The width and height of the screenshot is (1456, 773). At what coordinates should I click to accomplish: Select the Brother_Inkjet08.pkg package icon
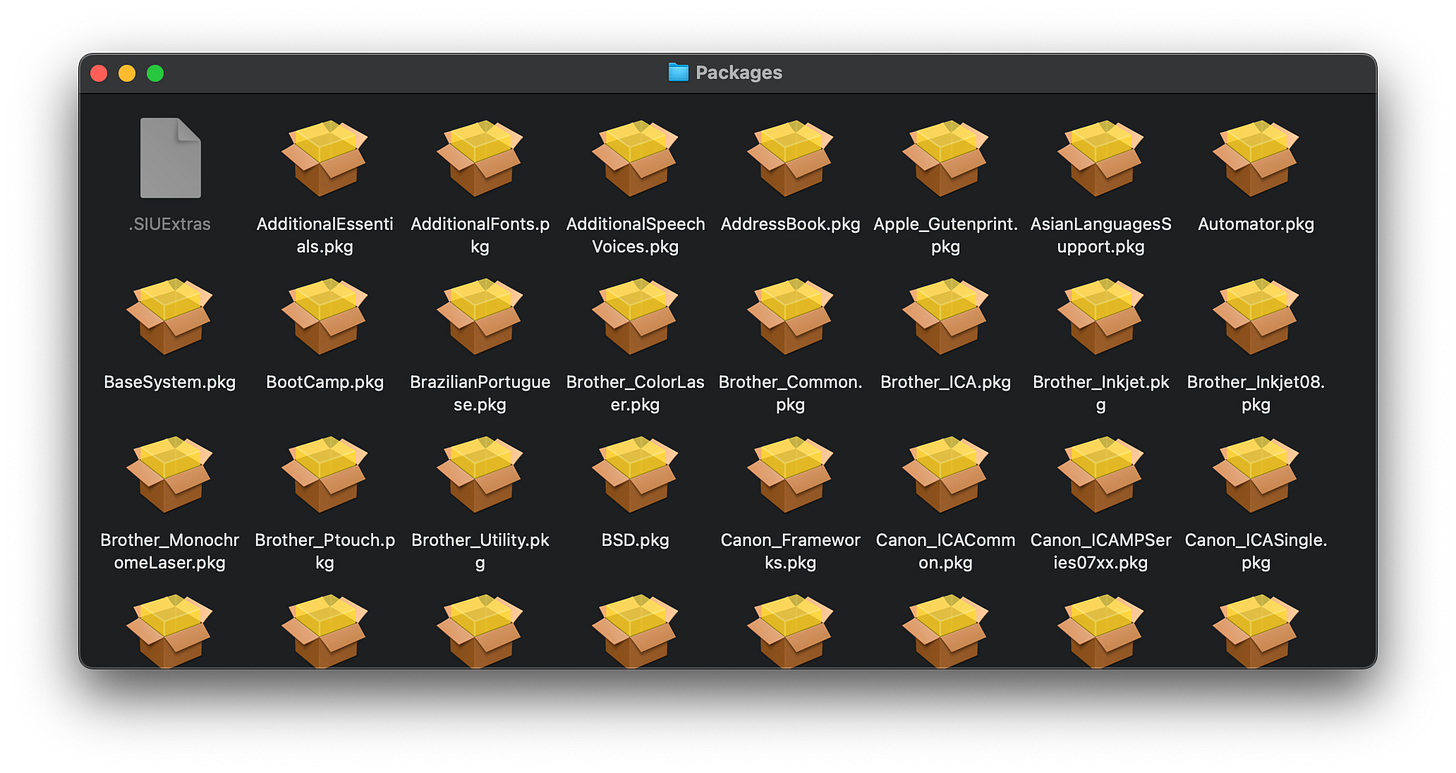coord(1255,316)
